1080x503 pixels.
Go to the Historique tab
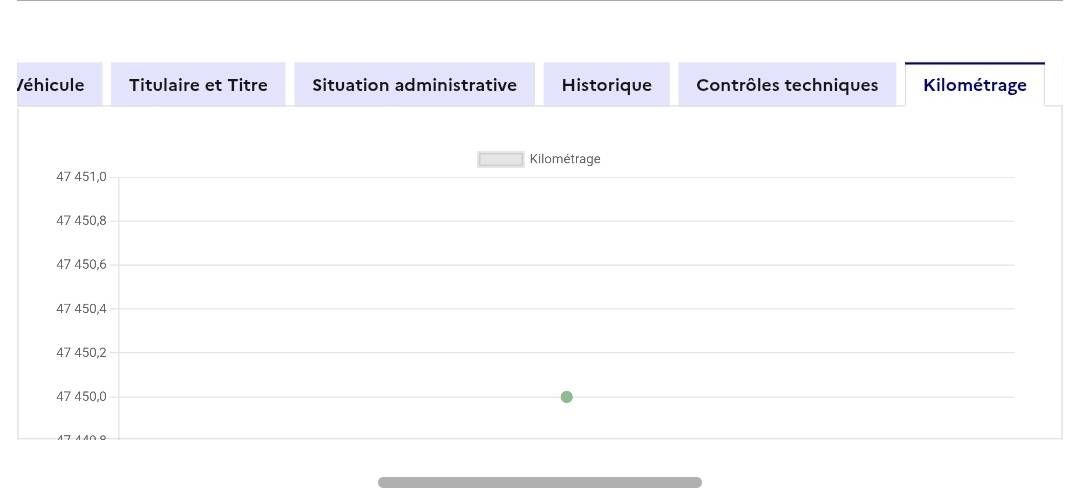606,85
